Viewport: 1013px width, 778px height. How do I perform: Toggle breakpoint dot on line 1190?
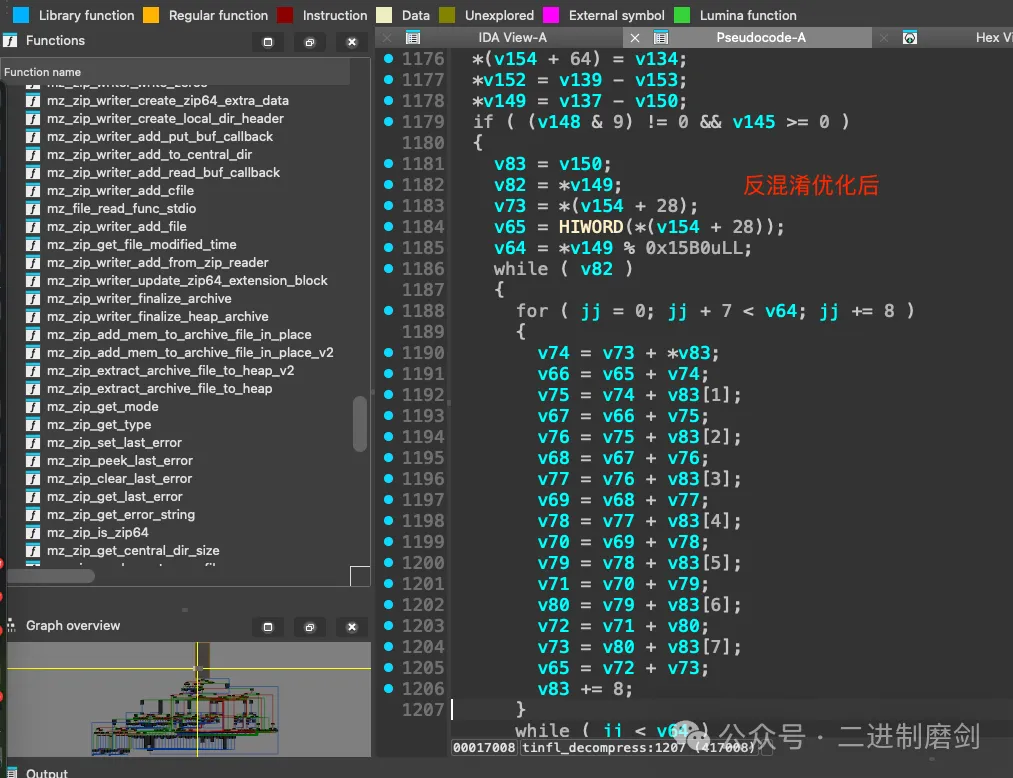coord(389,352)
